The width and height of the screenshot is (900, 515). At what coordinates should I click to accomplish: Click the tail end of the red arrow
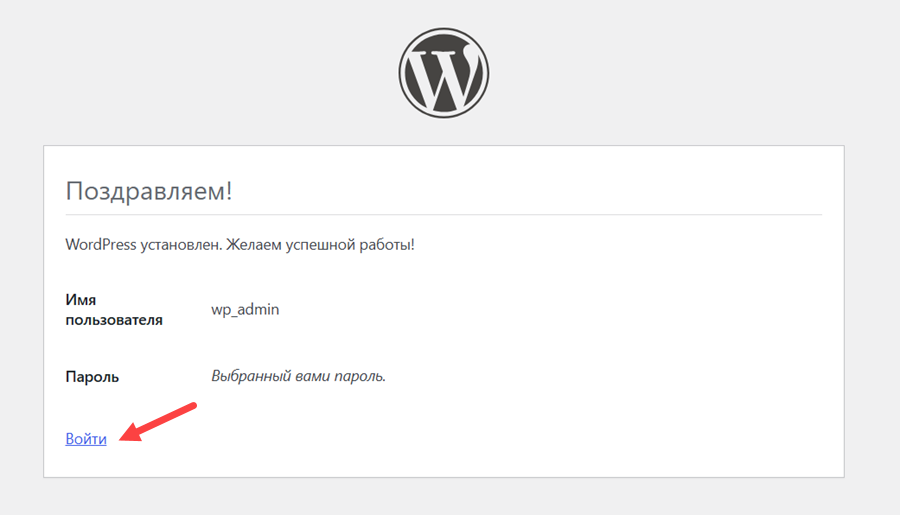coord(191,406)
